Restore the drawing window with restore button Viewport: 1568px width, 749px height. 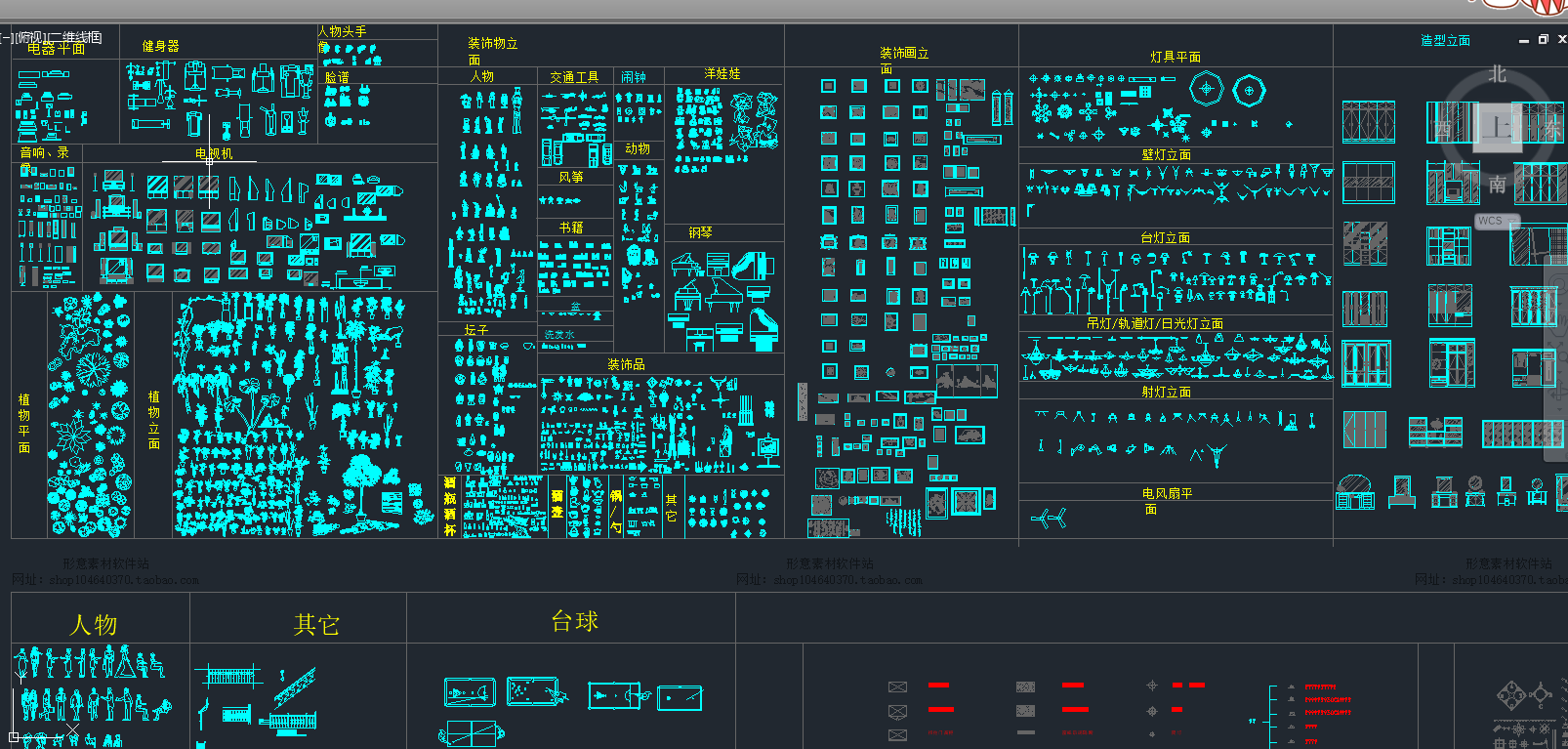(x=1544, y=39)
